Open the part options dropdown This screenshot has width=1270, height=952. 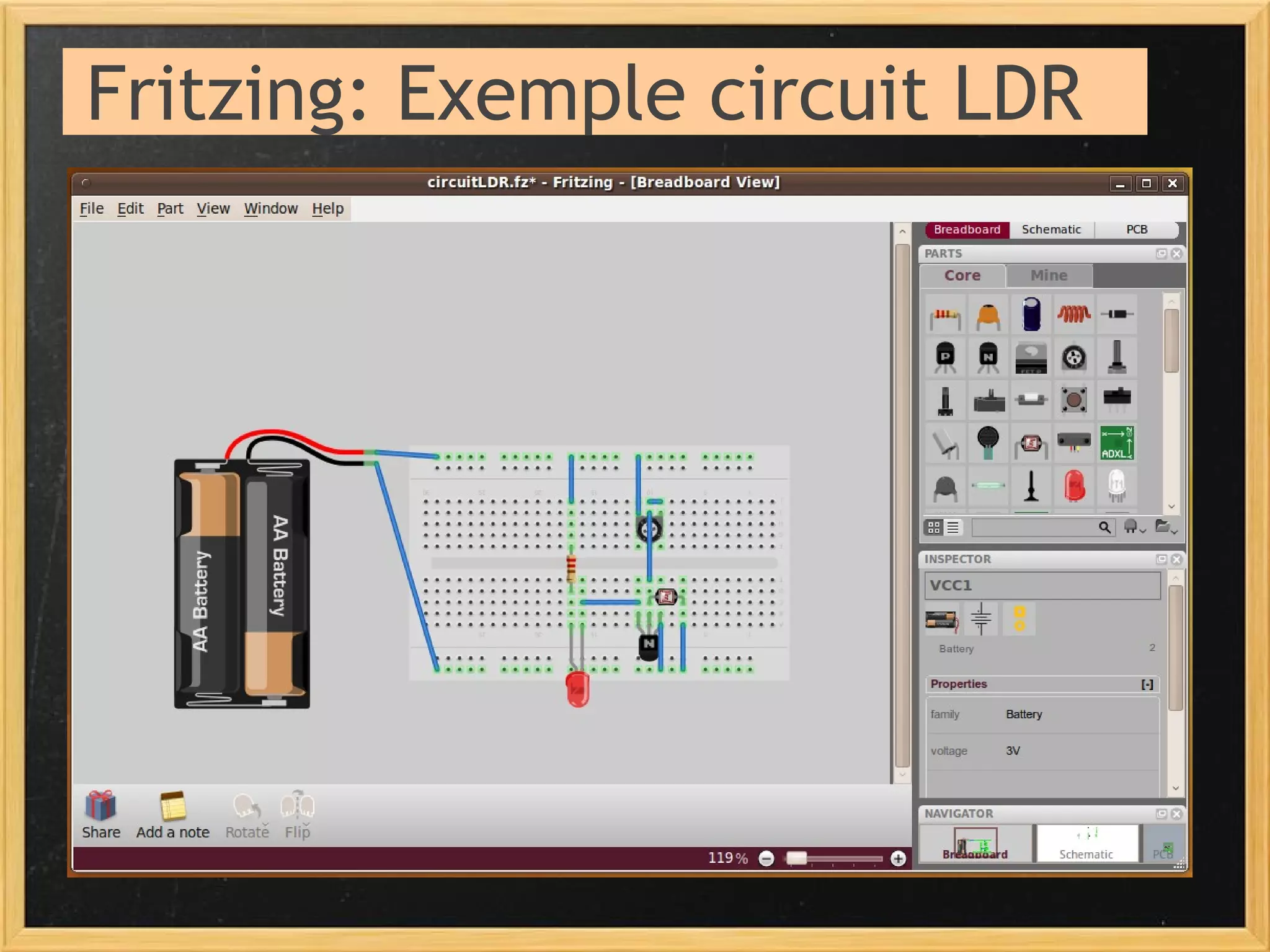(x=1135, y=527)
